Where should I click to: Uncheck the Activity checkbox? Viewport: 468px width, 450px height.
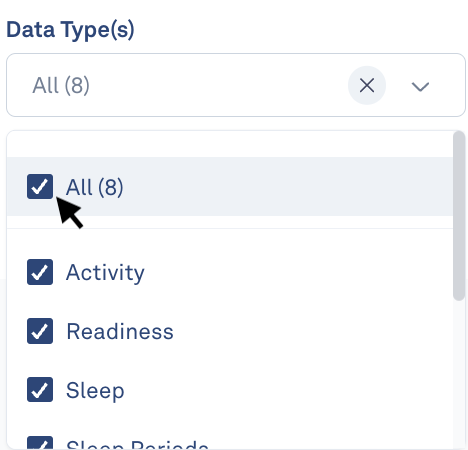[x=40, y=272]
